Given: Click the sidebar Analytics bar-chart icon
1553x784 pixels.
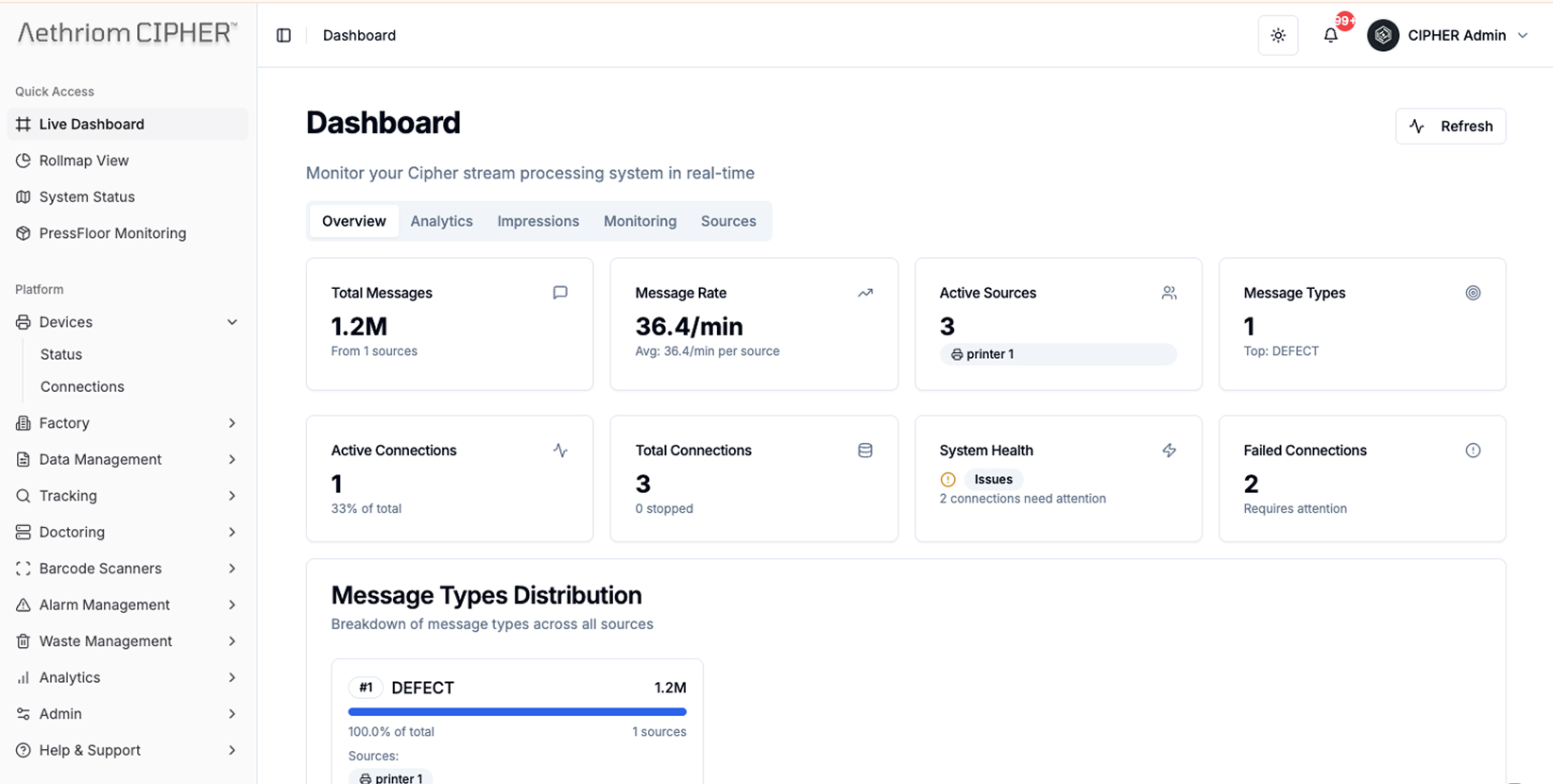Looking at the screenshot, I should click(x=24, y=677).
